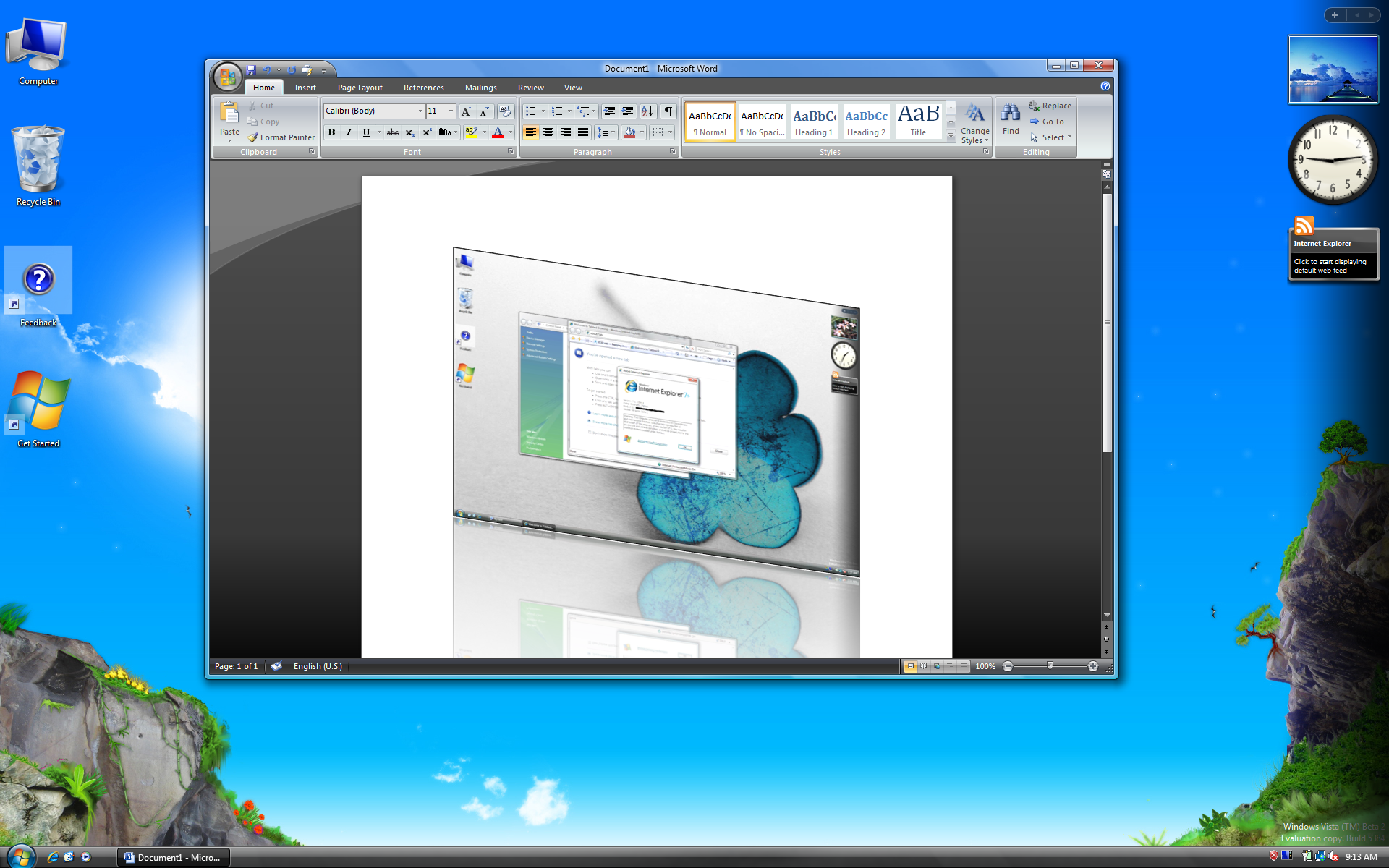This screenshot has width=1389, height=868.
Task: Click the zoom slider handle
Action: (1050, 665)
